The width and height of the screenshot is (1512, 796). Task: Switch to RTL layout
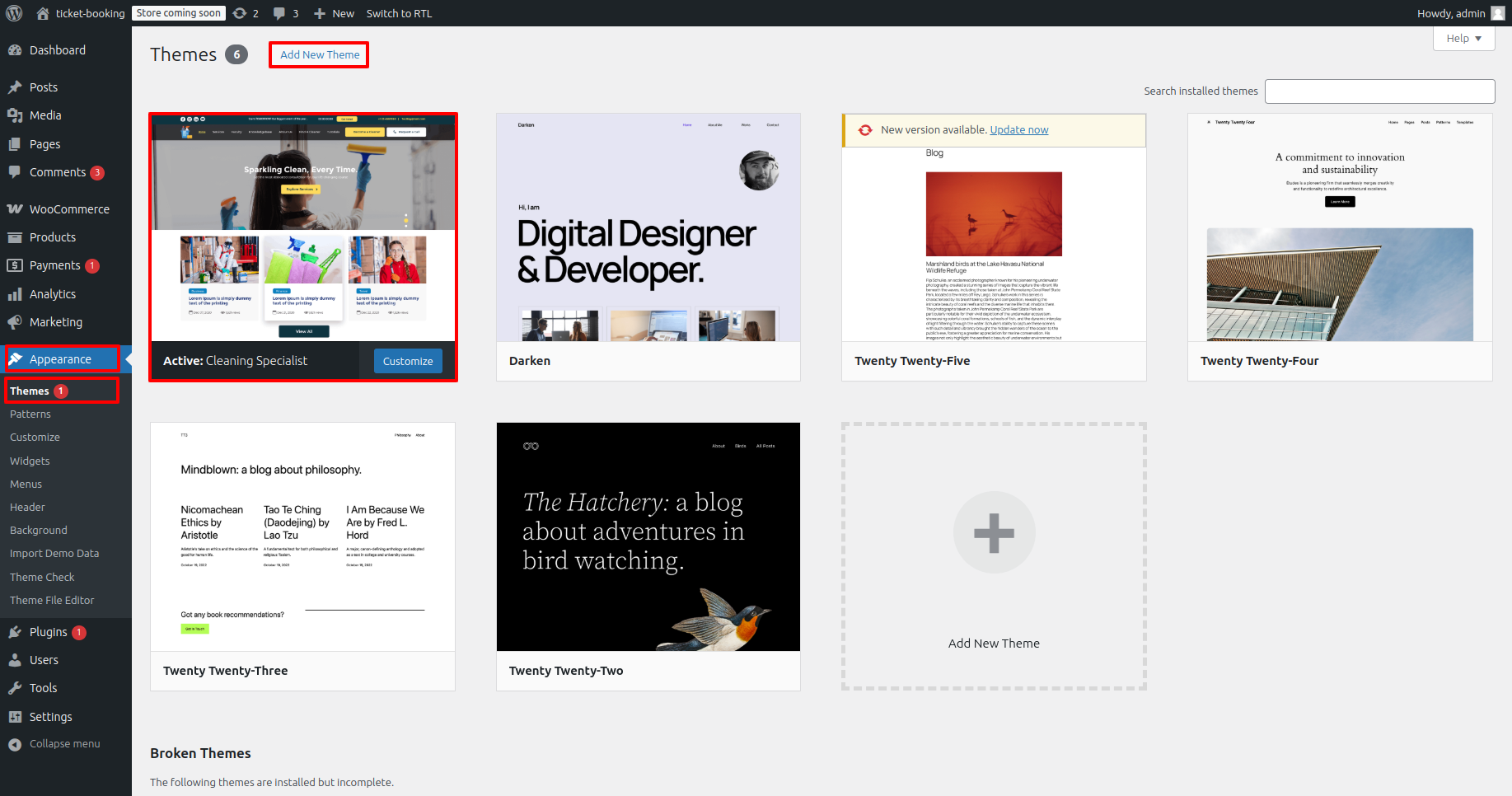coord(399,13)
